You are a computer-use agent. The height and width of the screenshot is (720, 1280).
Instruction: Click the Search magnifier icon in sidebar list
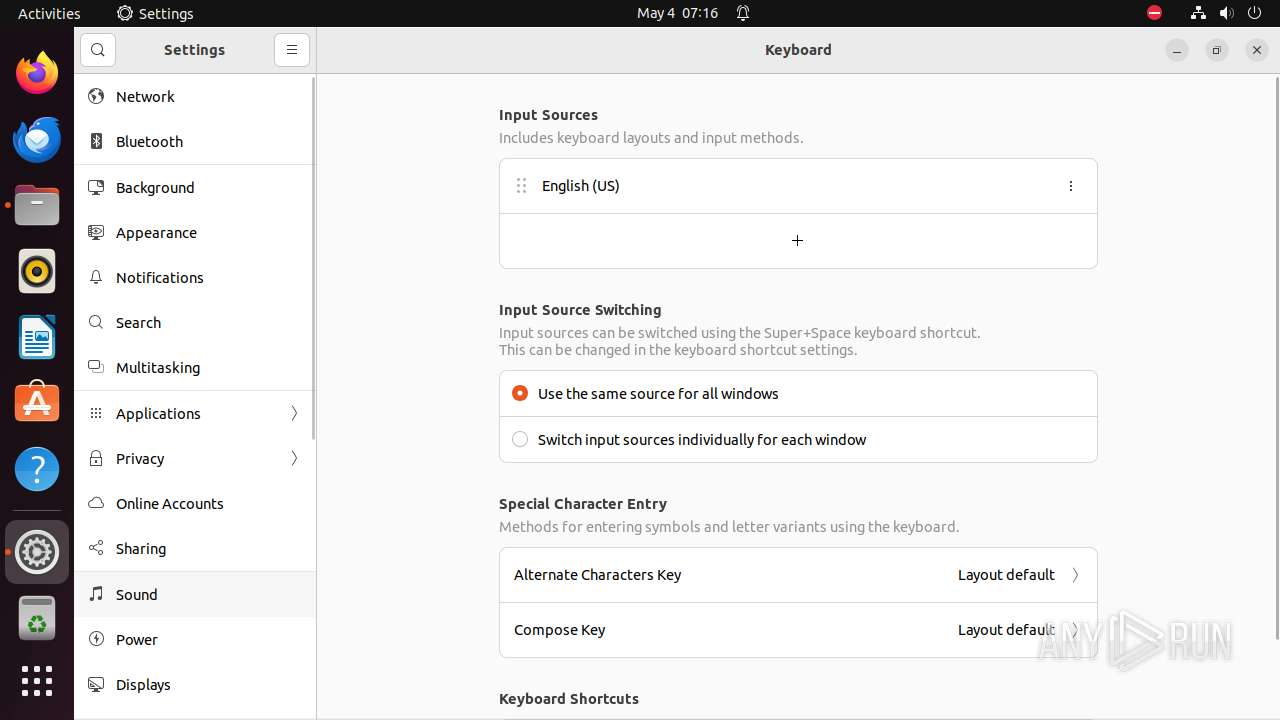[96, 322]
